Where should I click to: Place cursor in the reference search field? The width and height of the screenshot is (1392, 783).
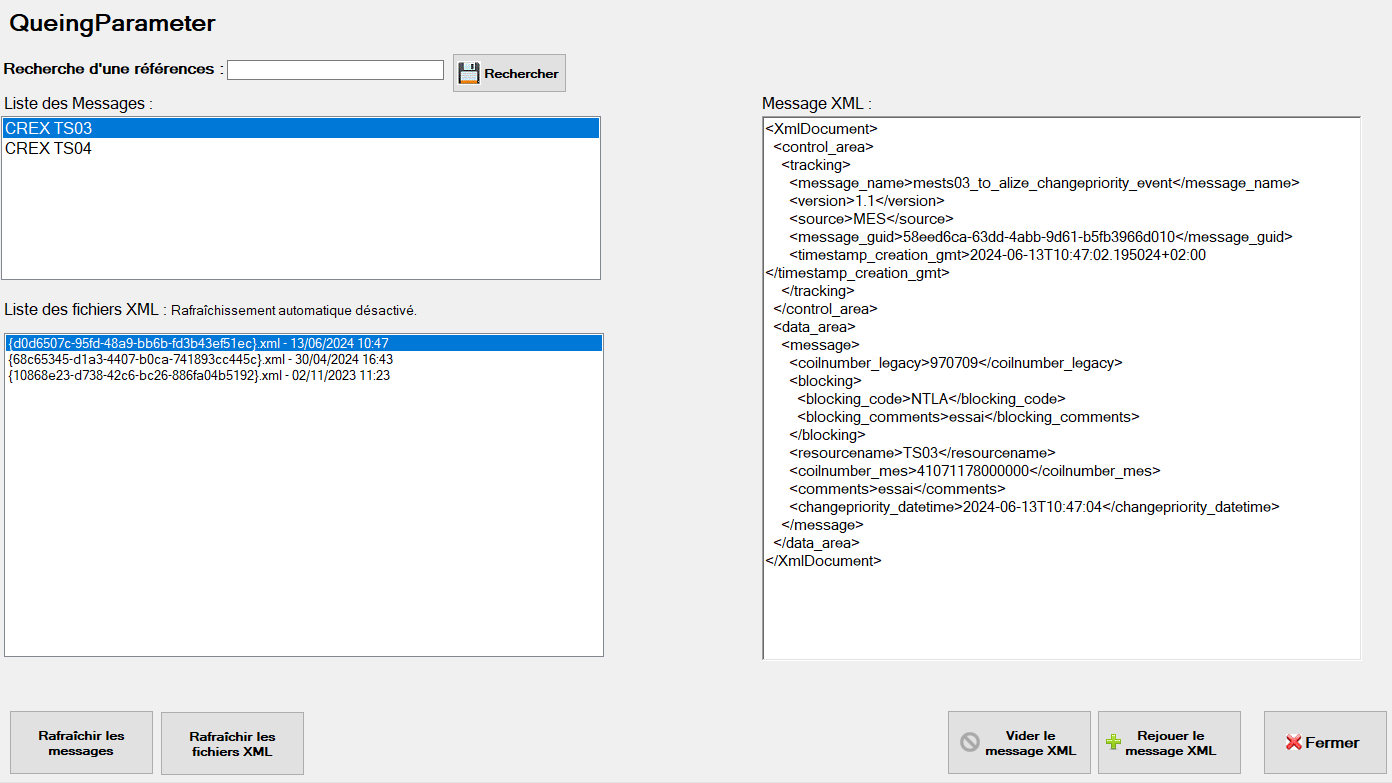point(334,69)
